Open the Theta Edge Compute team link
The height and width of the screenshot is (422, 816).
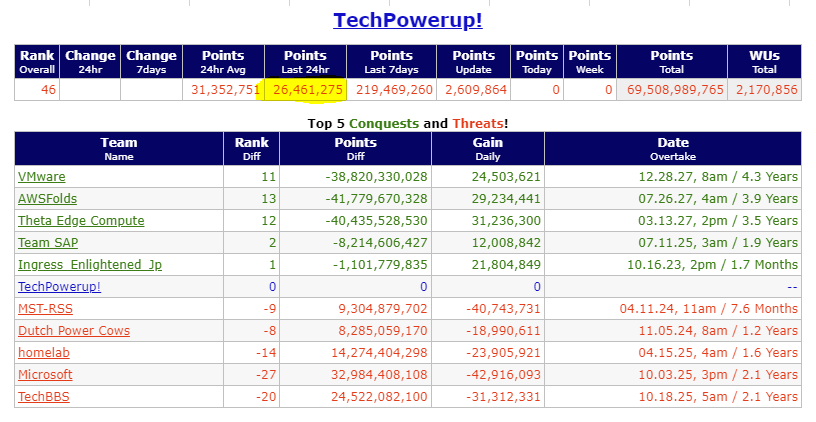coord(81,221)
